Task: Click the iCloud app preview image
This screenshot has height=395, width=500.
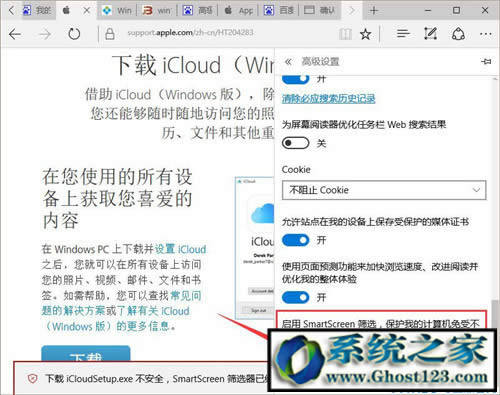Action: [255, 248]
